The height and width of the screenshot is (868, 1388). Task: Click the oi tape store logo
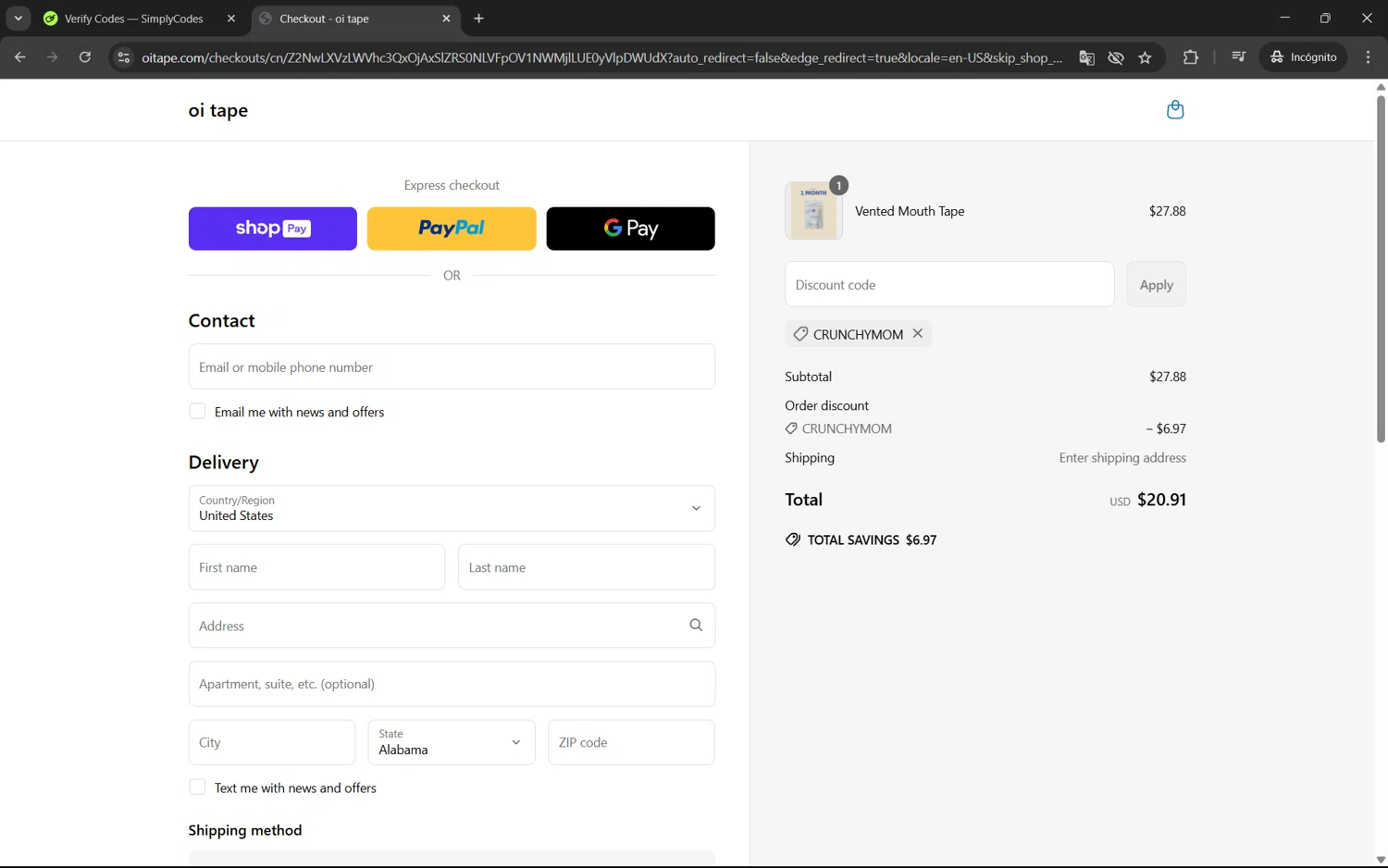coord(218,110)
